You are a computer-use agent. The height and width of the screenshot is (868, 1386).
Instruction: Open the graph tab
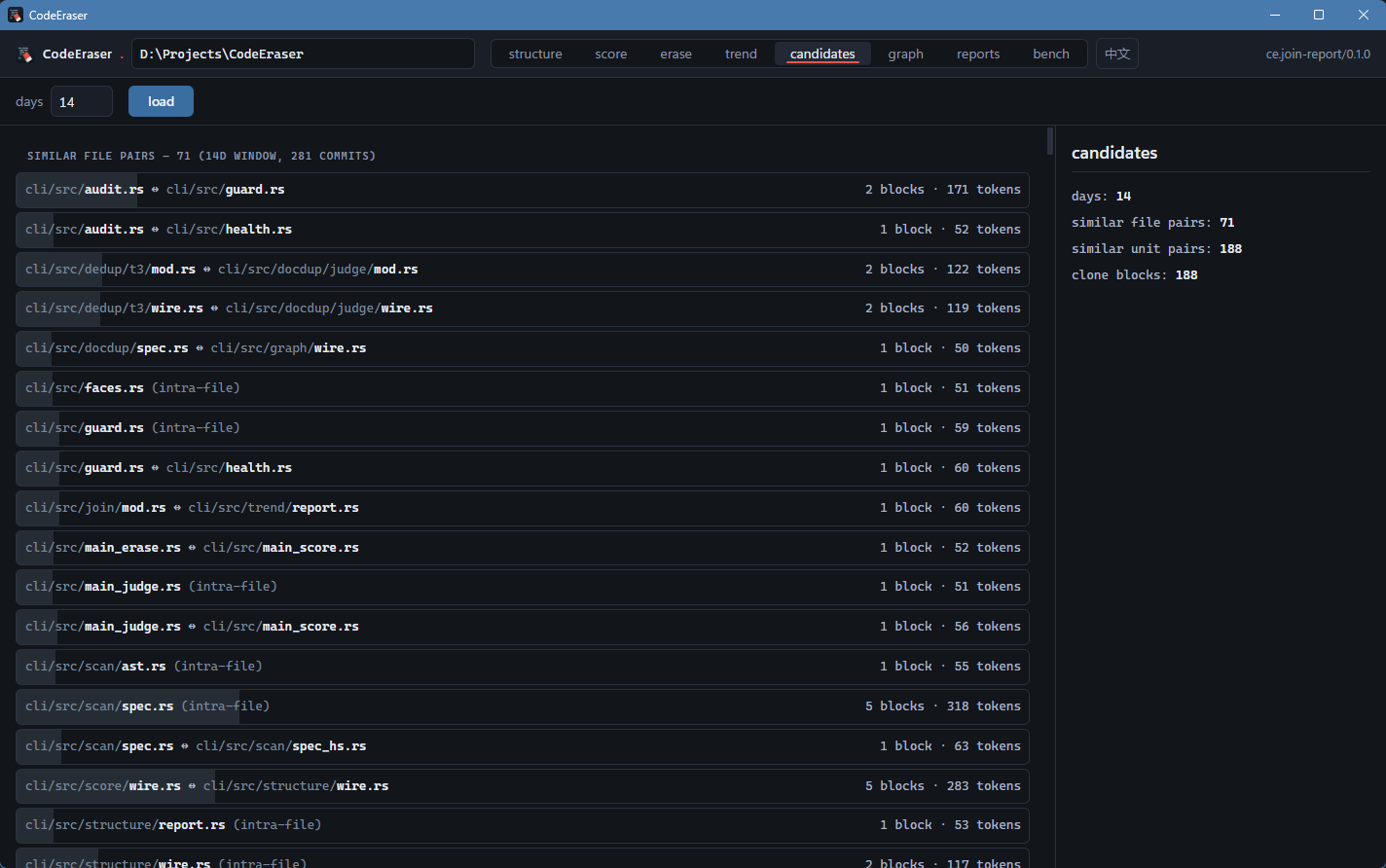905,54
